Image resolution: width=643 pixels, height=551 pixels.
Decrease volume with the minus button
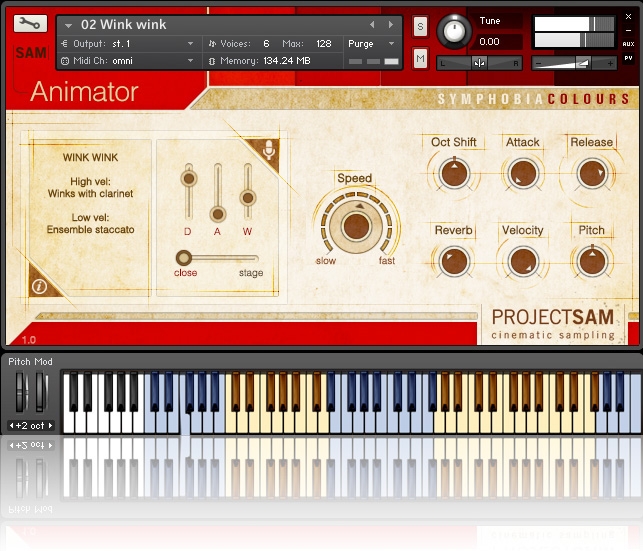[x=538, y=63]
